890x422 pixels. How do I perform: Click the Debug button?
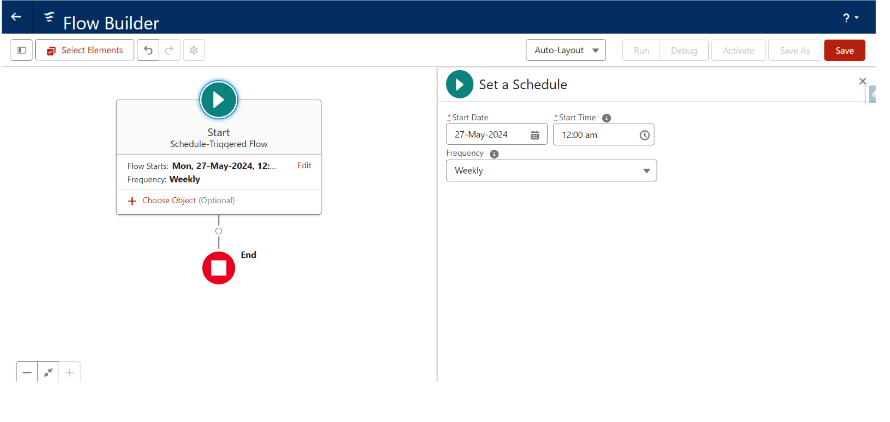tap(684, 51)
